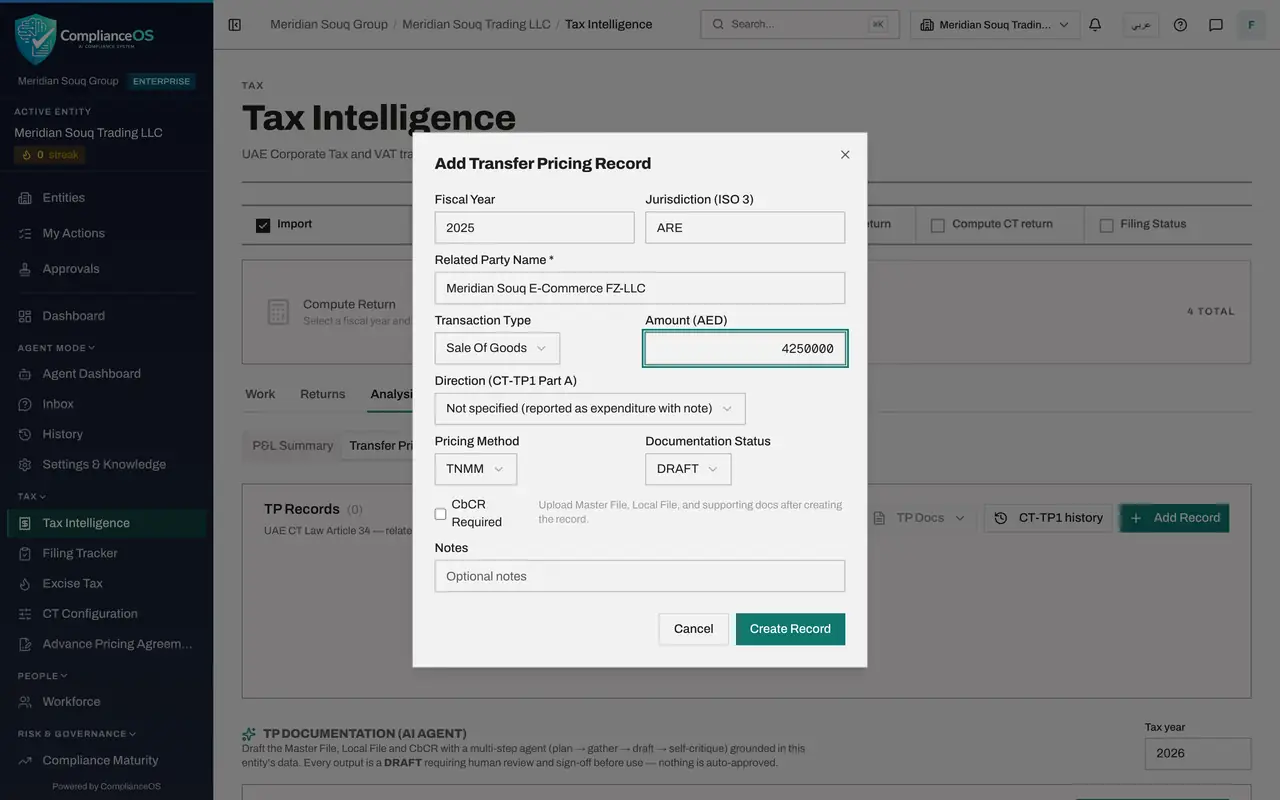This screenshot has height=800, width=1280.
Task: Open the user avatar F menu
Action: point(1251,24)
